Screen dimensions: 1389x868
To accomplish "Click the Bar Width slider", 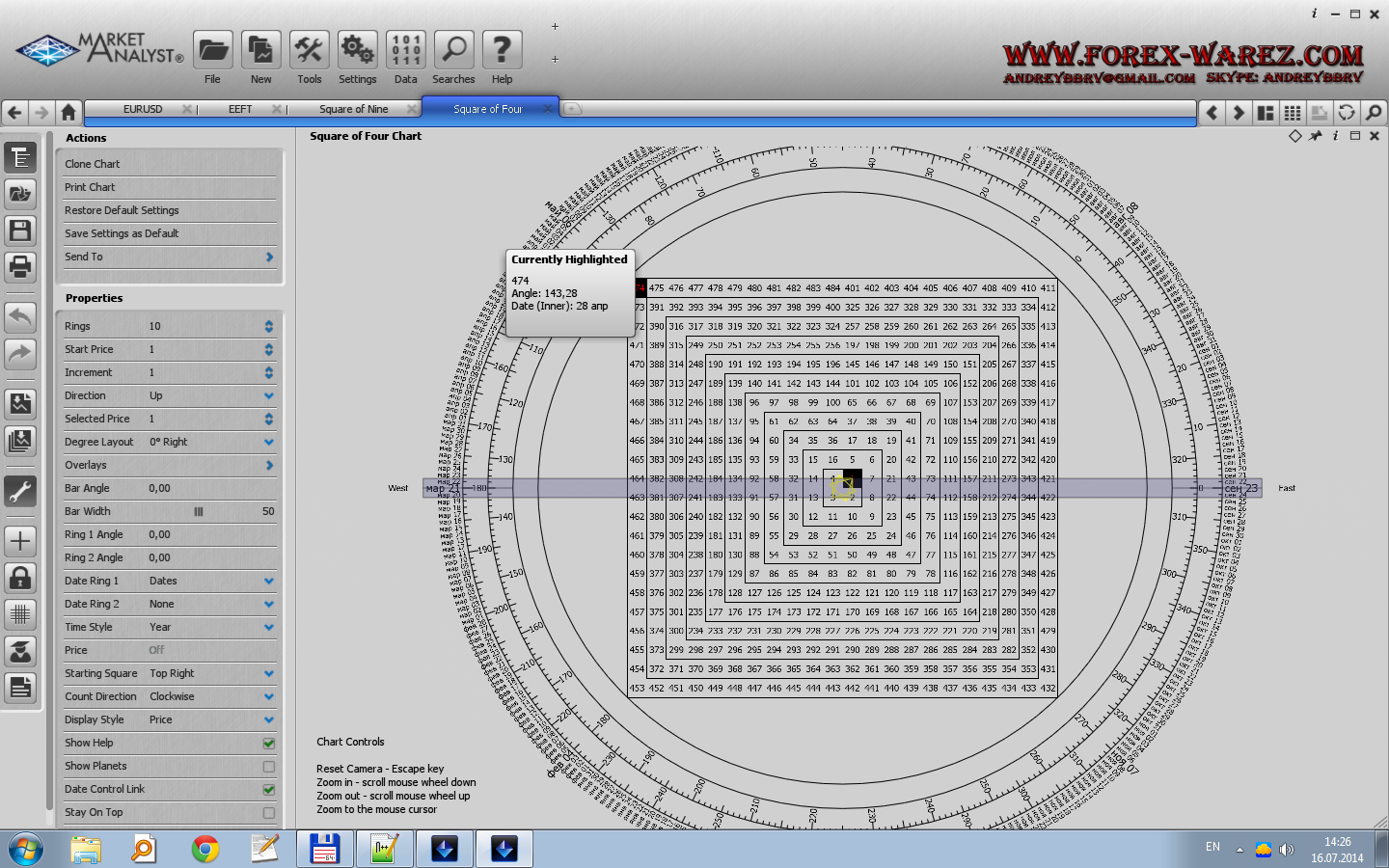I will pos(199,512).
